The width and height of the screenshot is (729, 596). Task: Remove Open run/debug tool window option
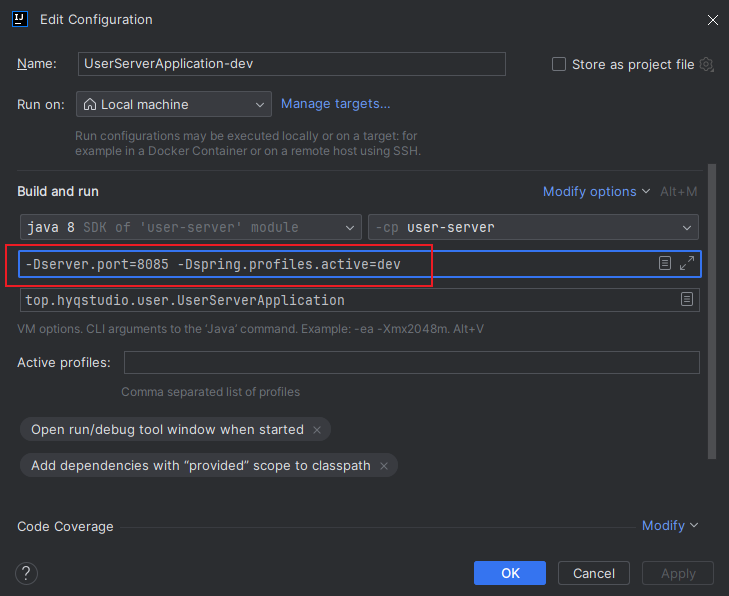pos(317,430)
